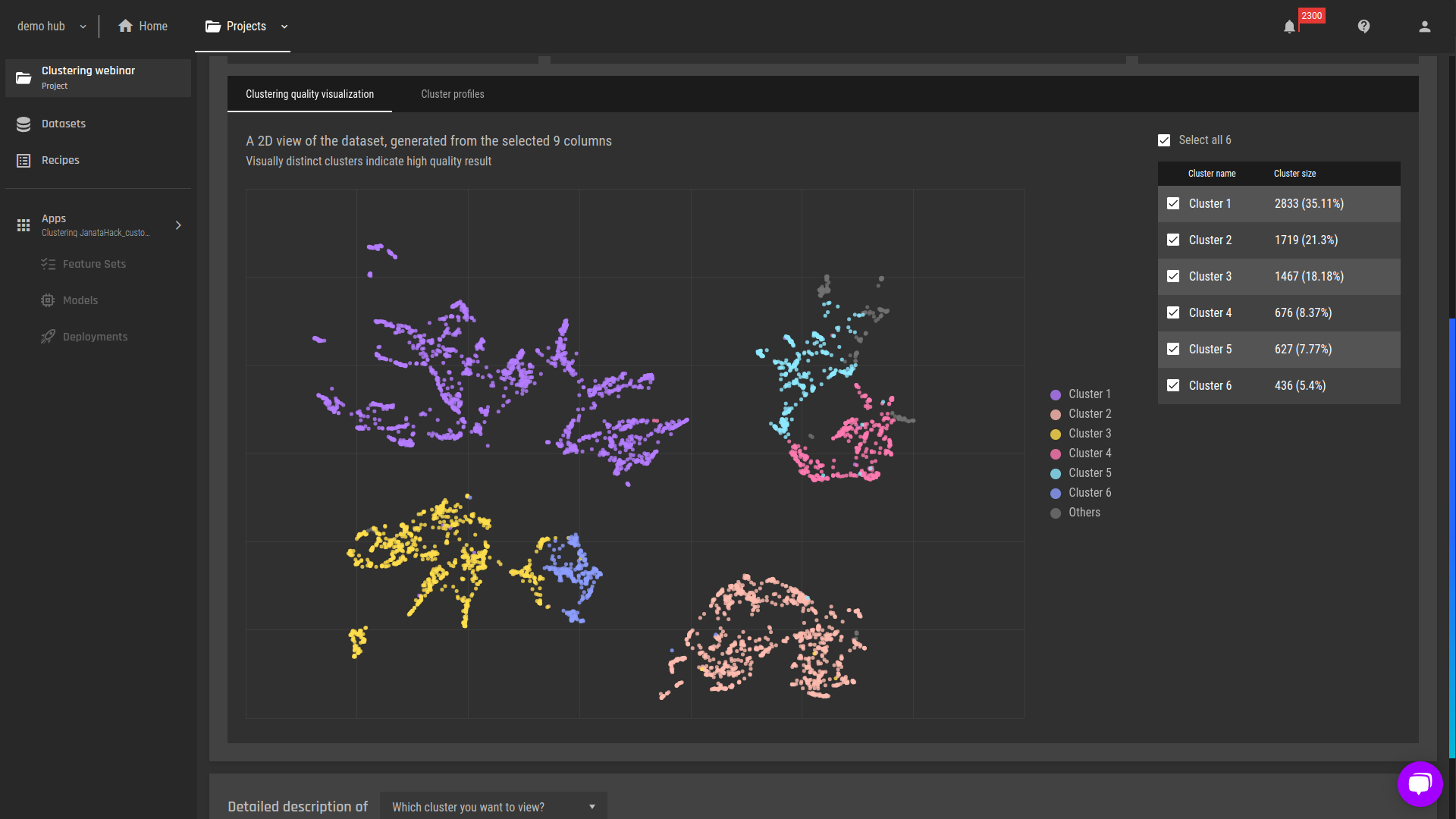Click the Home house icon
Viewport: 1456px width, 819px height.
(125, 26)
